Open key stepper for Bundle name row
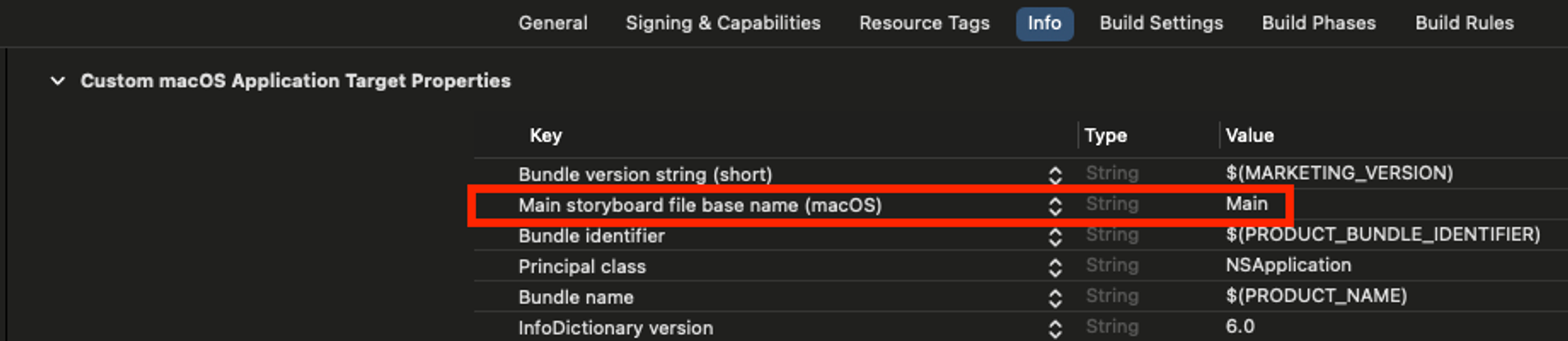The height and width of the screenshot is (341, 1568). [1055, 298]
